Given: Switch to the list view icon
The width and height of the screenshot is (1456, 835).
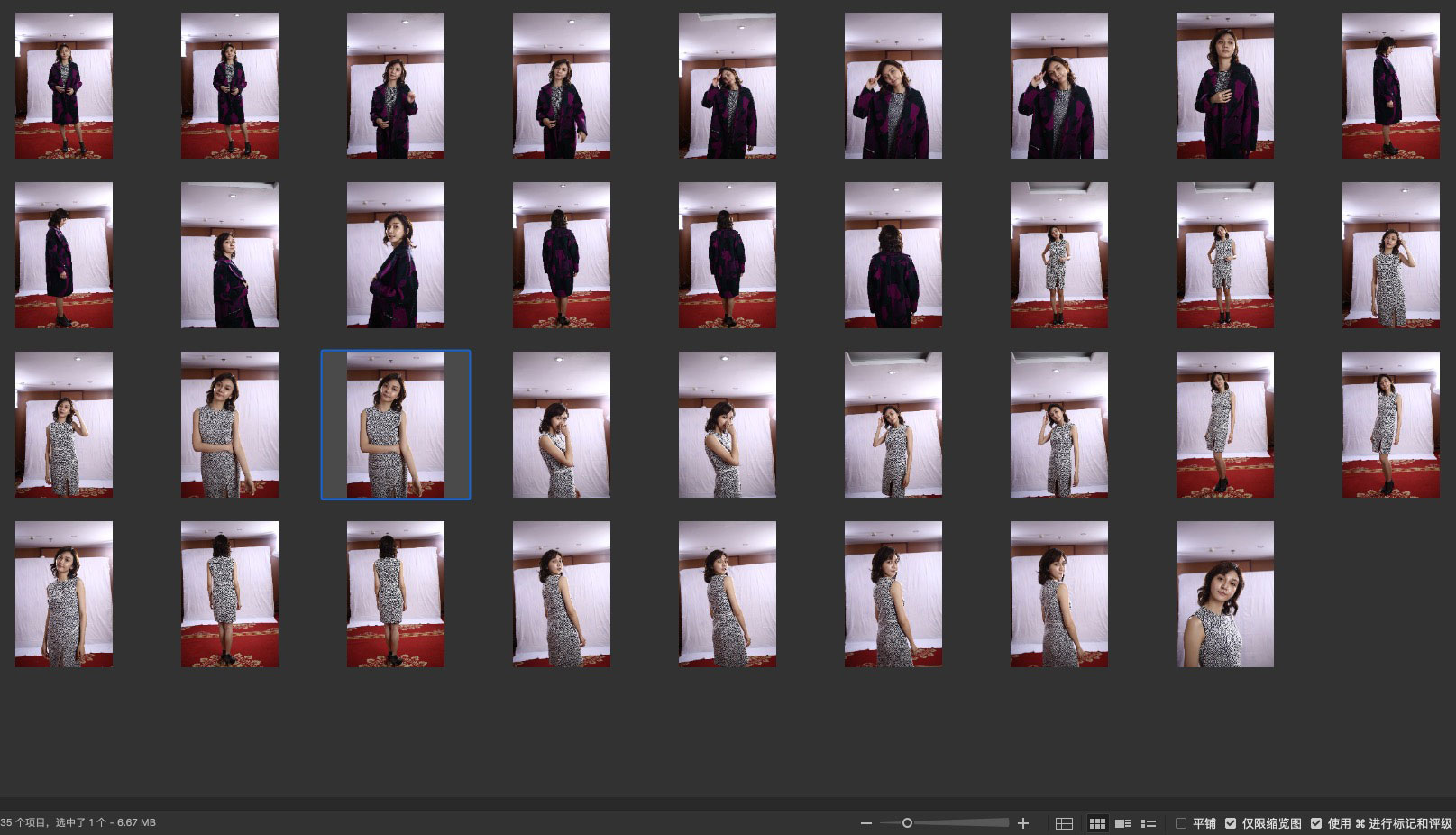Looking at the screenshot, I should click(1149, 823).
